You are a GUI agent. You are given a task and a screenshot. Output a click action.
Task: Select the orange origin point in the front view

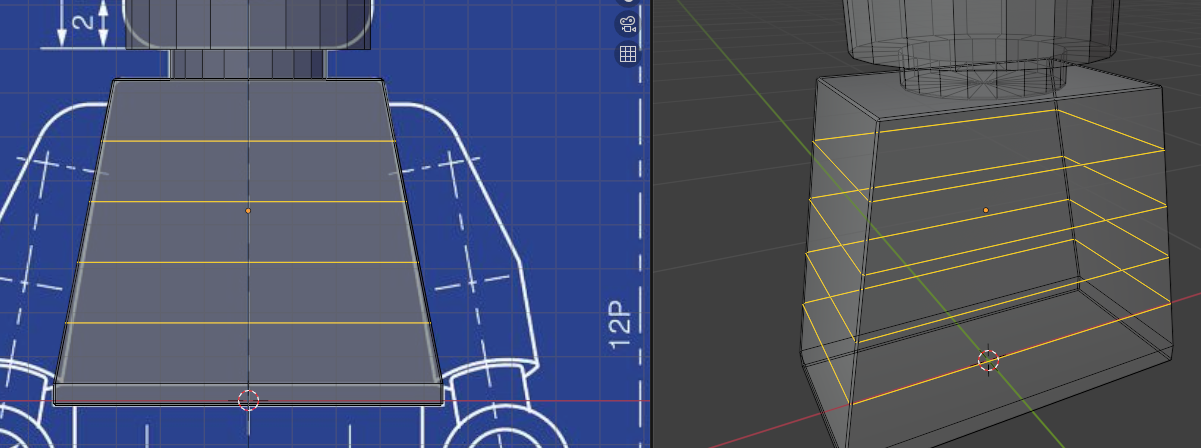tap(248, 211)
